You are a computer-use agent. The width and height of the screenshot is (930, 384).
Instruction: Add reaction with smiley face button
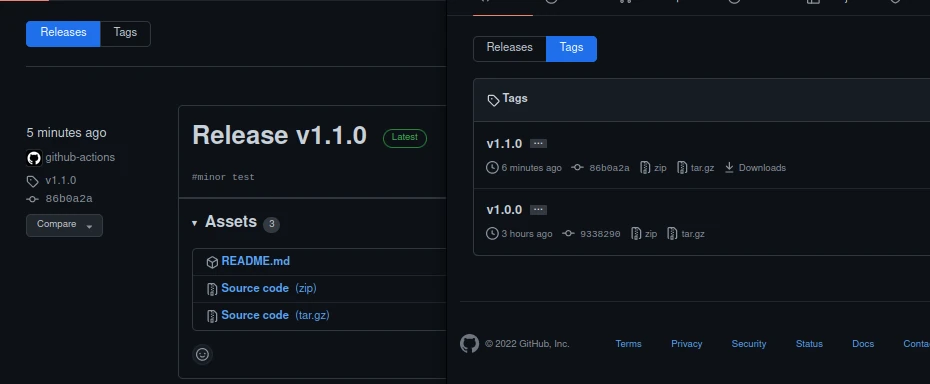pyautogui.click(x=202, y=354)
